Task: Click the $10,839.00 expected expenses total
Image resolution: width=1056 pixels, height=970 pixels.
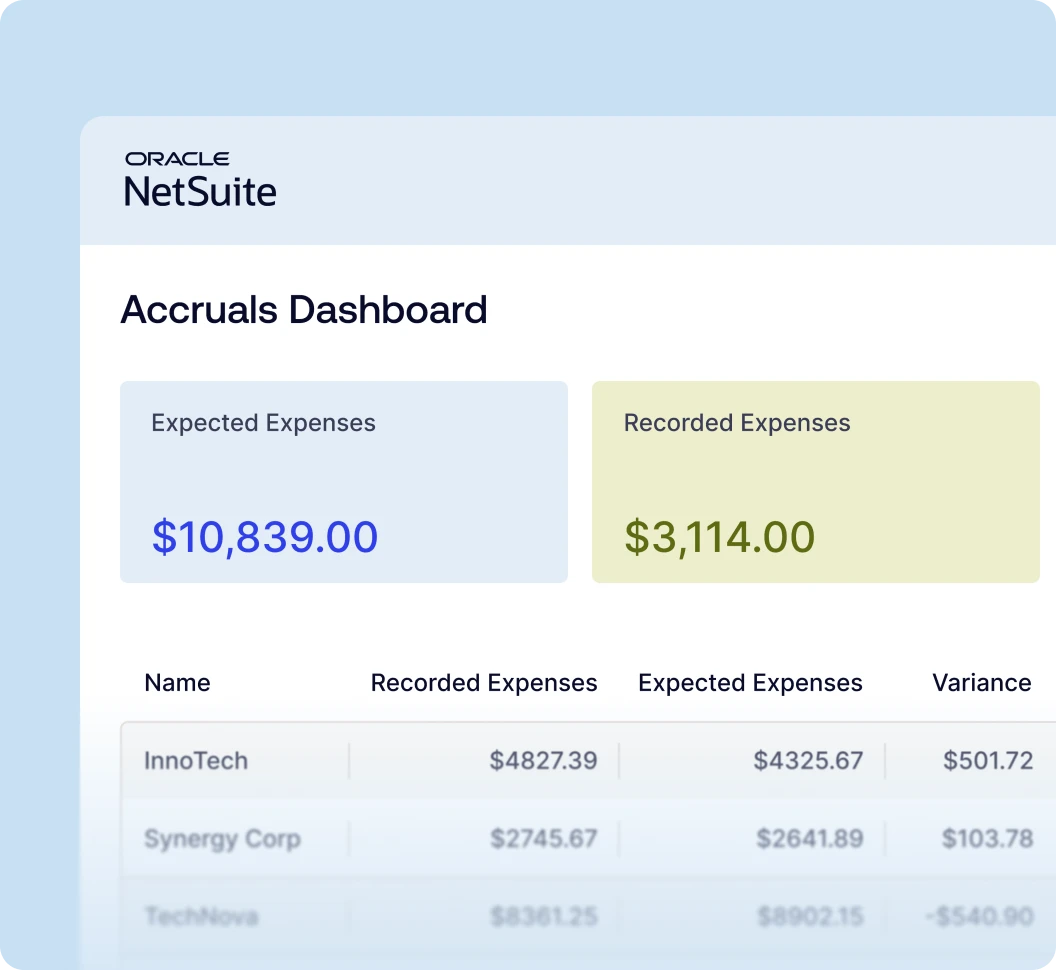Action: click(x=265, y=537)
